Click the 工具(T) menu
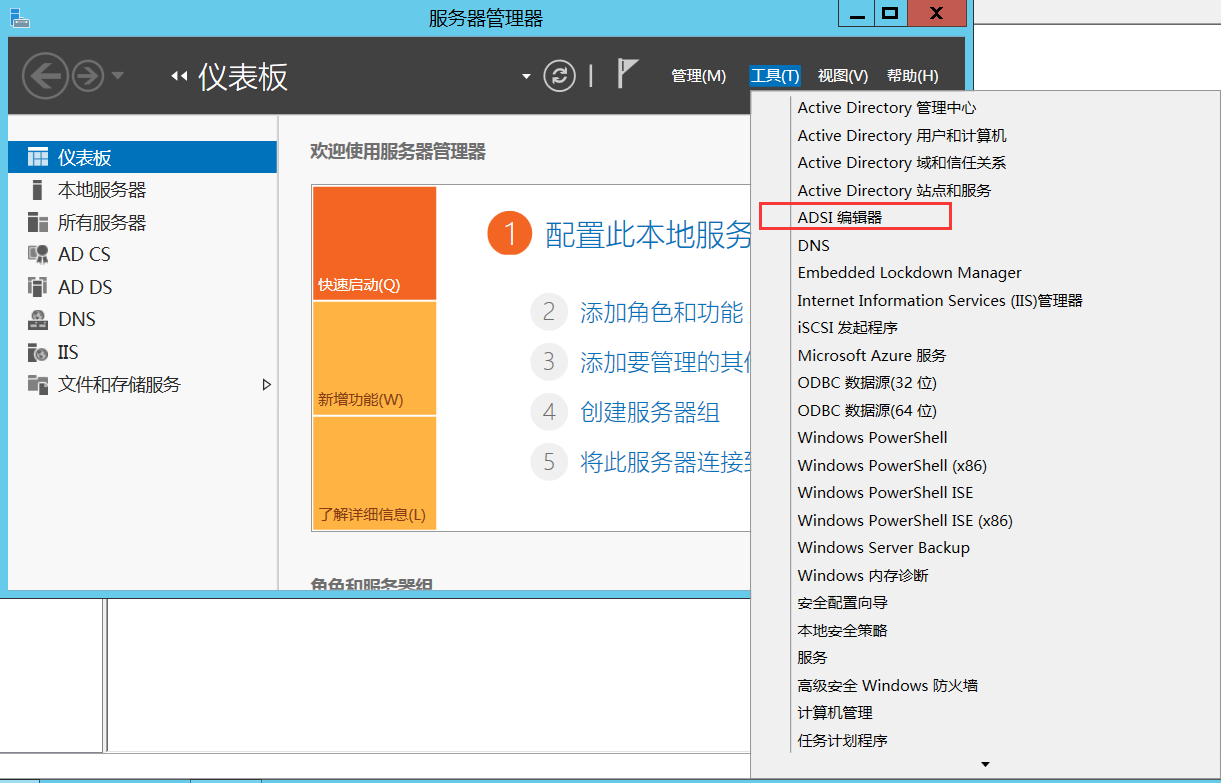 [775, 76]
